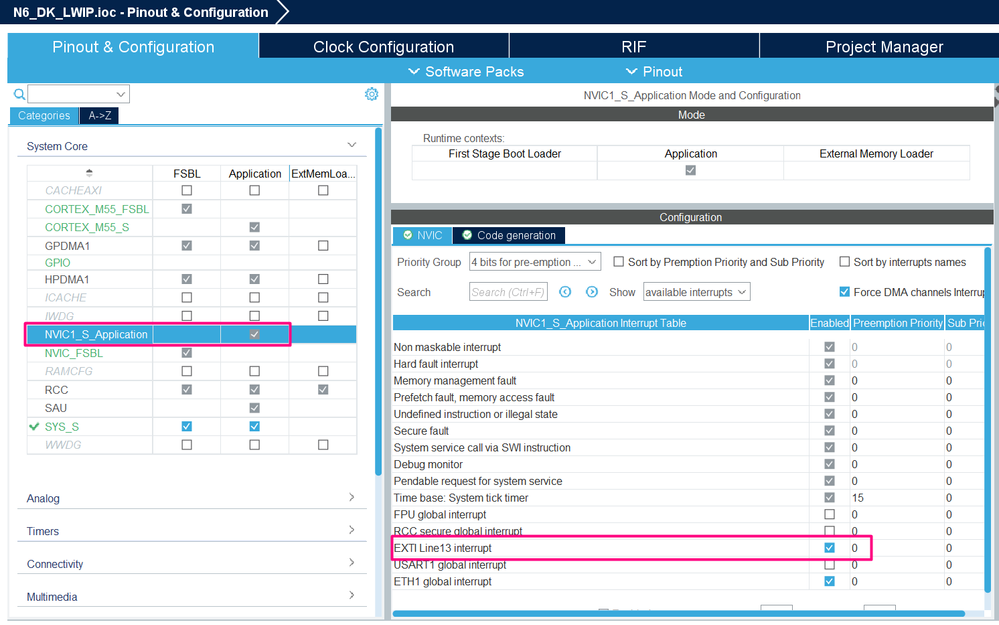Viewport: 999px width, 625px height.
Task: Toggle Sort by interrupts names checkbox
Action: tap(844, 261)
